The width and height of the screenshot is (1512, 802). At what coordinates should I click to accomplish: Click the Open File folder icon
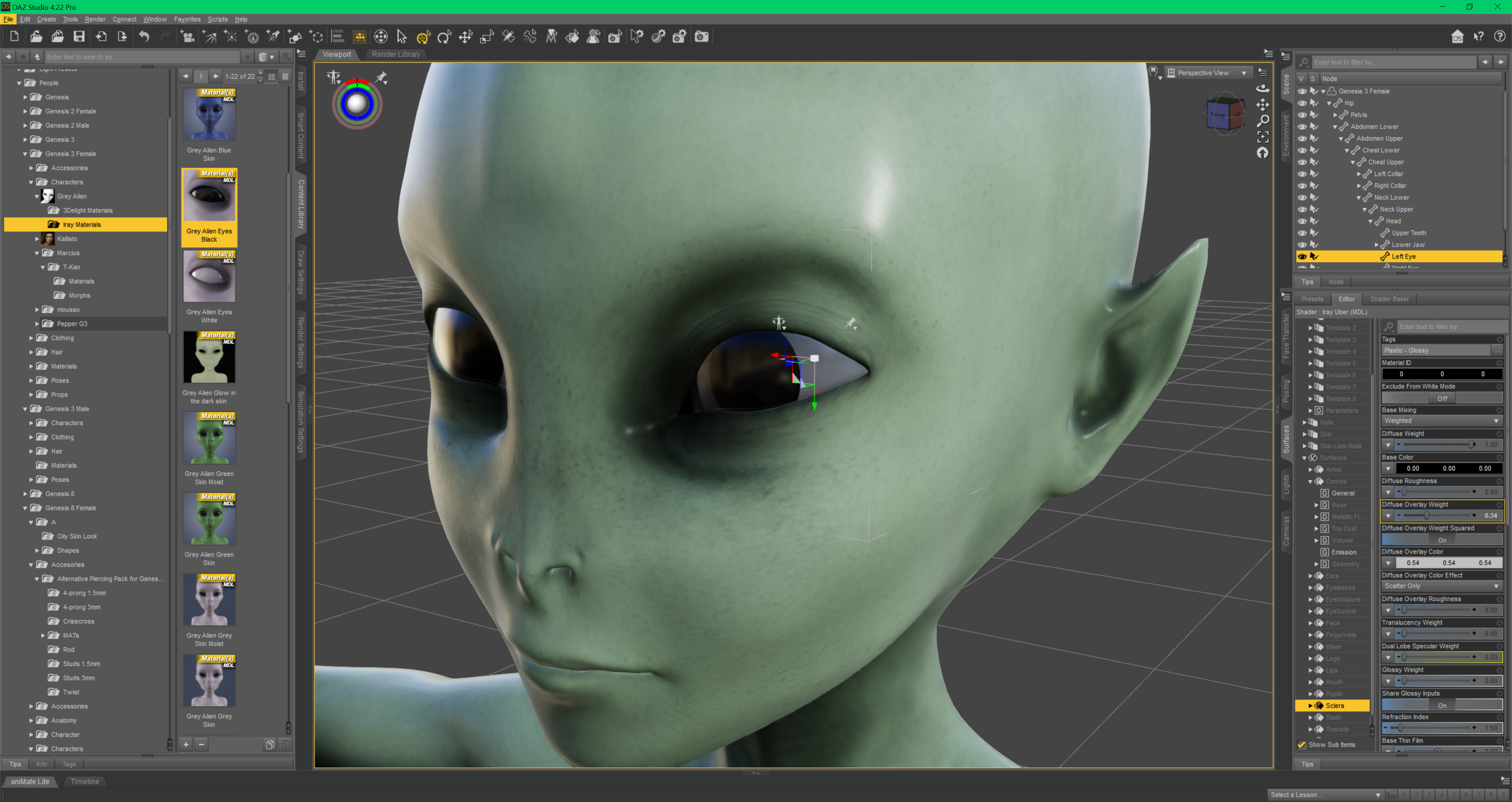[36, 36]
